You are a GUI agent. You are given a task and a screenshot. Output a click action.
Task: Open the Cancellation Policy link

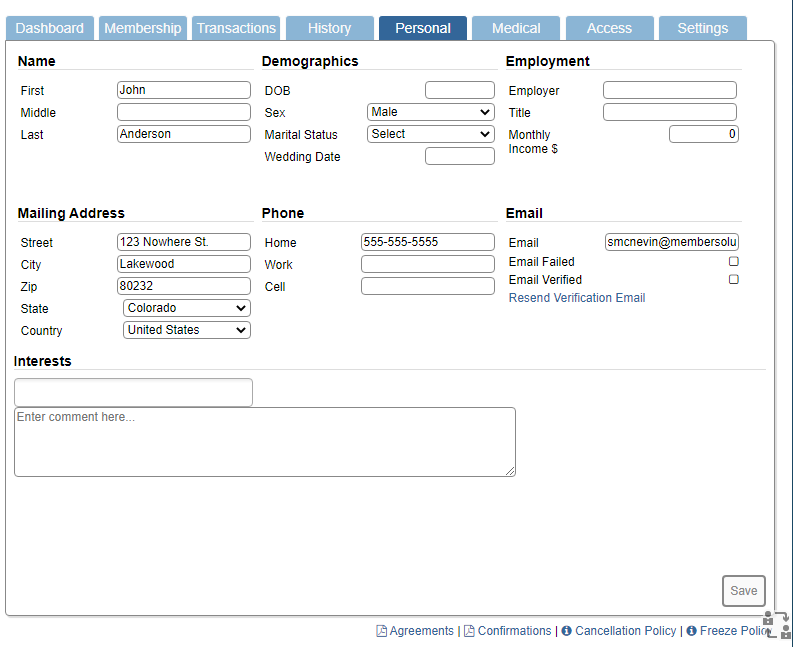(x=626, y=631)
